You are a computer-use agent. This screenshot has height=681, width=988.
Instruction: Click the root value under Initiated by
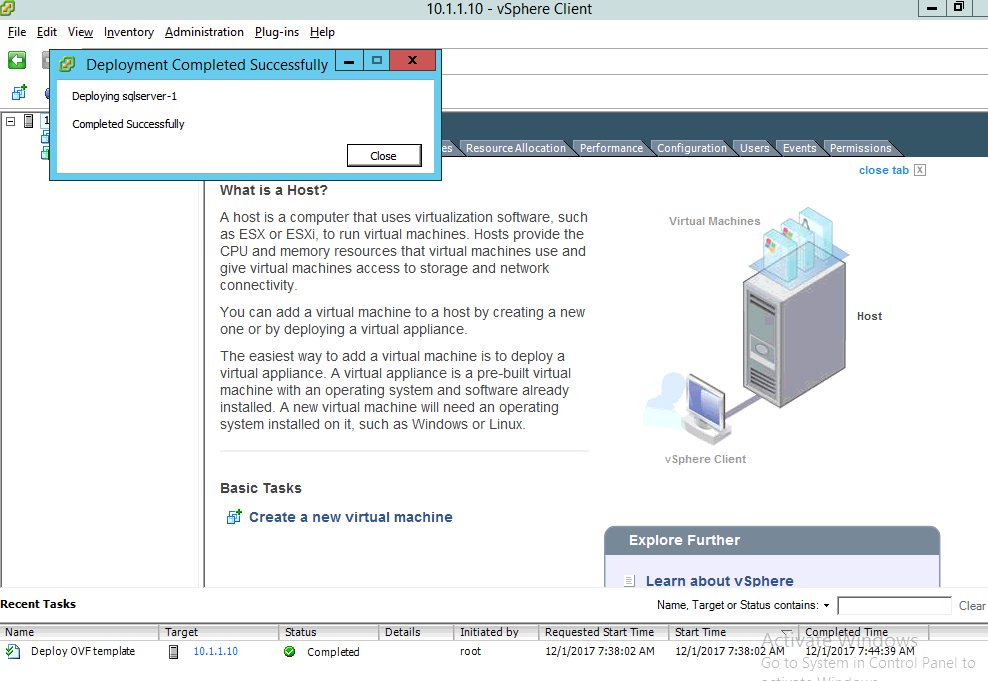coord(470,651)
